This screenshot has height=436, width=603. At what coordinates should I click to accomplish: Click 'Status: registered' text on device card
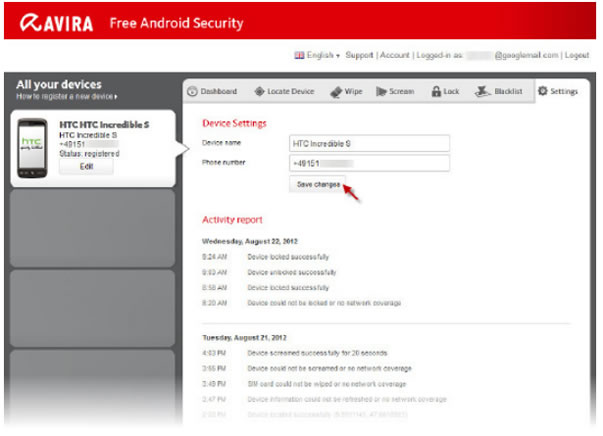click(x=89, y=154)
